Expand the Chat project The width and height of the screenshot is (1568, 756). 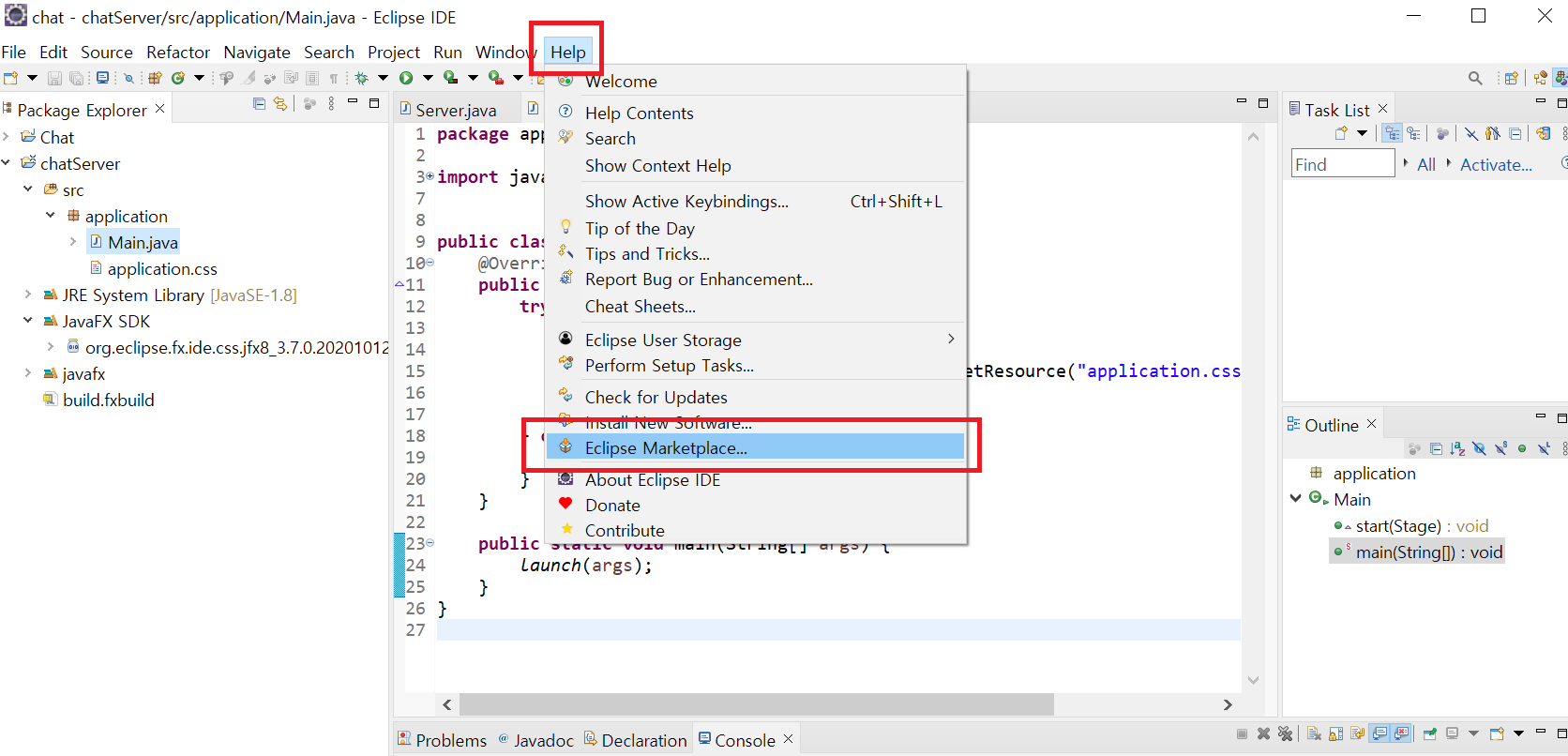point(6,137)
